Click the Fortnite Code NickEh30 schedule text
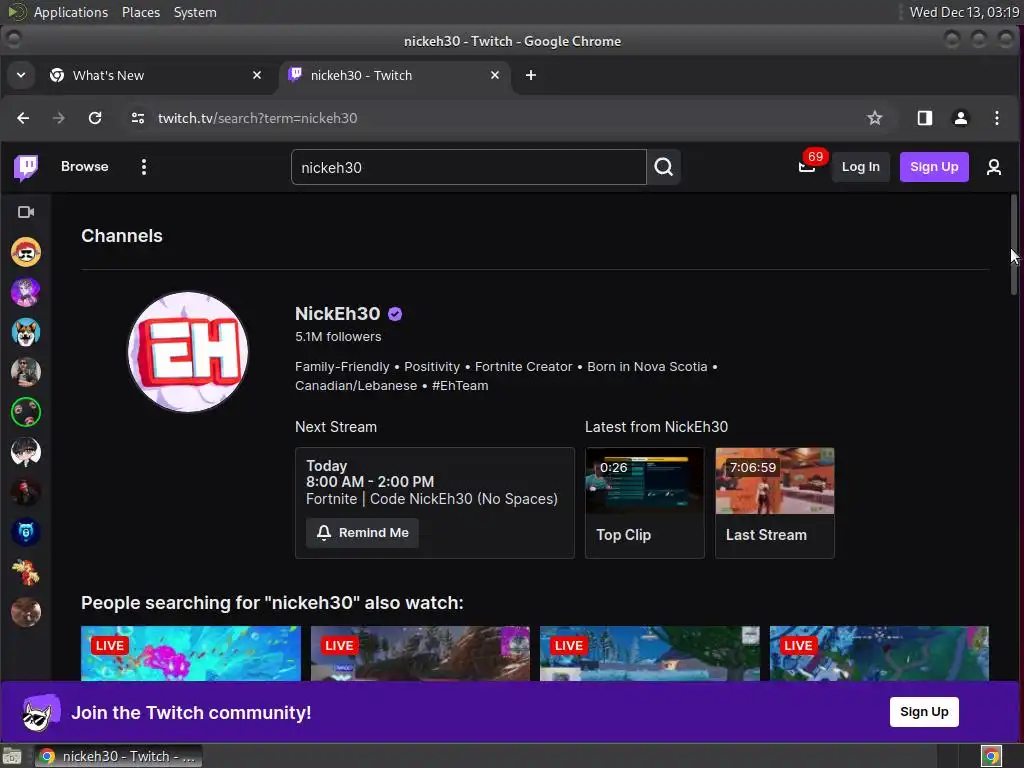The width and height of the screenshot is (1024, 768). pyautogui.click(x=432, y=499)
